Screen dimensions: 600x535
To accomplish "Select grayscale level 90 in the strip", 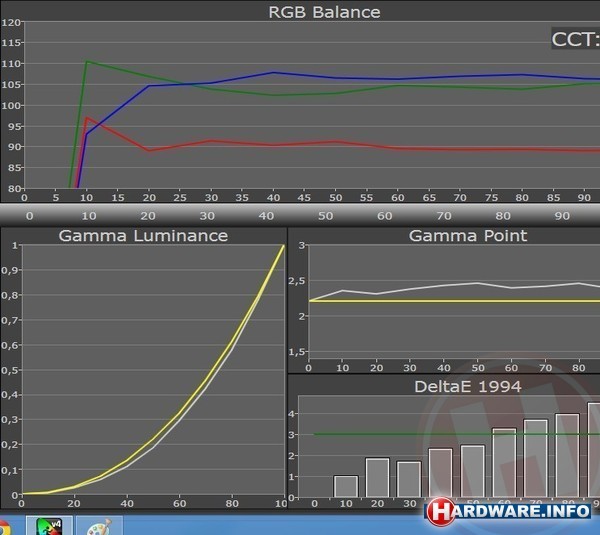I will 562,216.
